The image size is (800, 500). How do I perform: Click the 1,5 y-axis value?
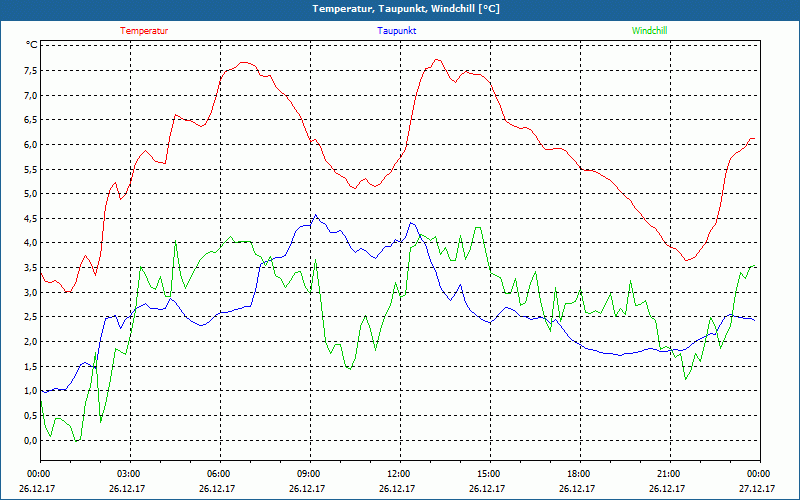point(31,367)
